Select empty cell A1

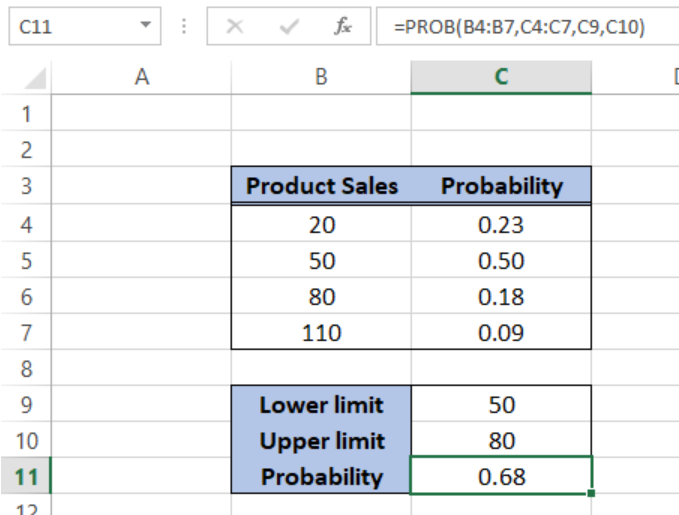tap(142, 113)
